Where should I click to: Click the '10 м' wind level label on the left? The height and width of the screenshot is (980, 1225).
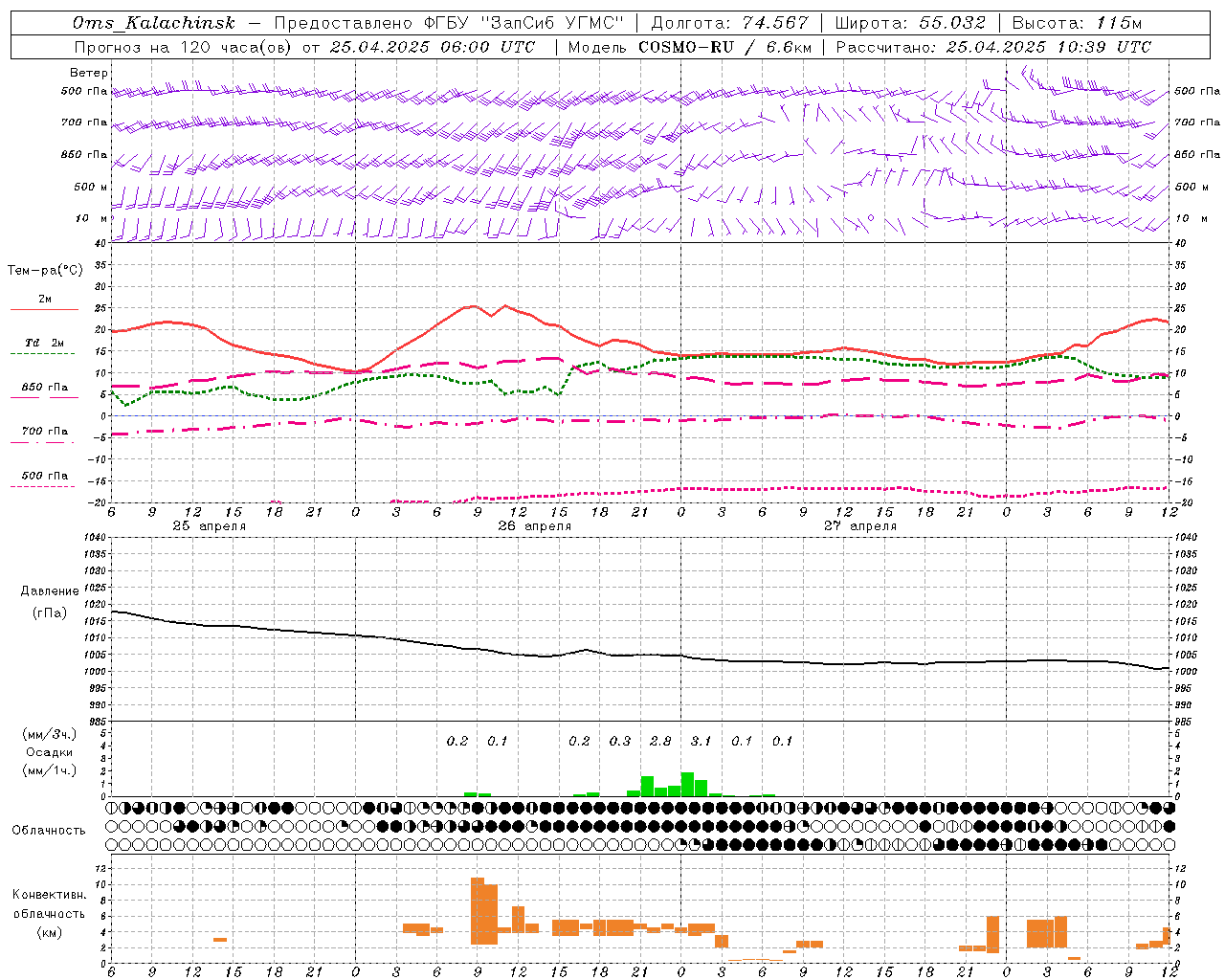tap(92, 218)
